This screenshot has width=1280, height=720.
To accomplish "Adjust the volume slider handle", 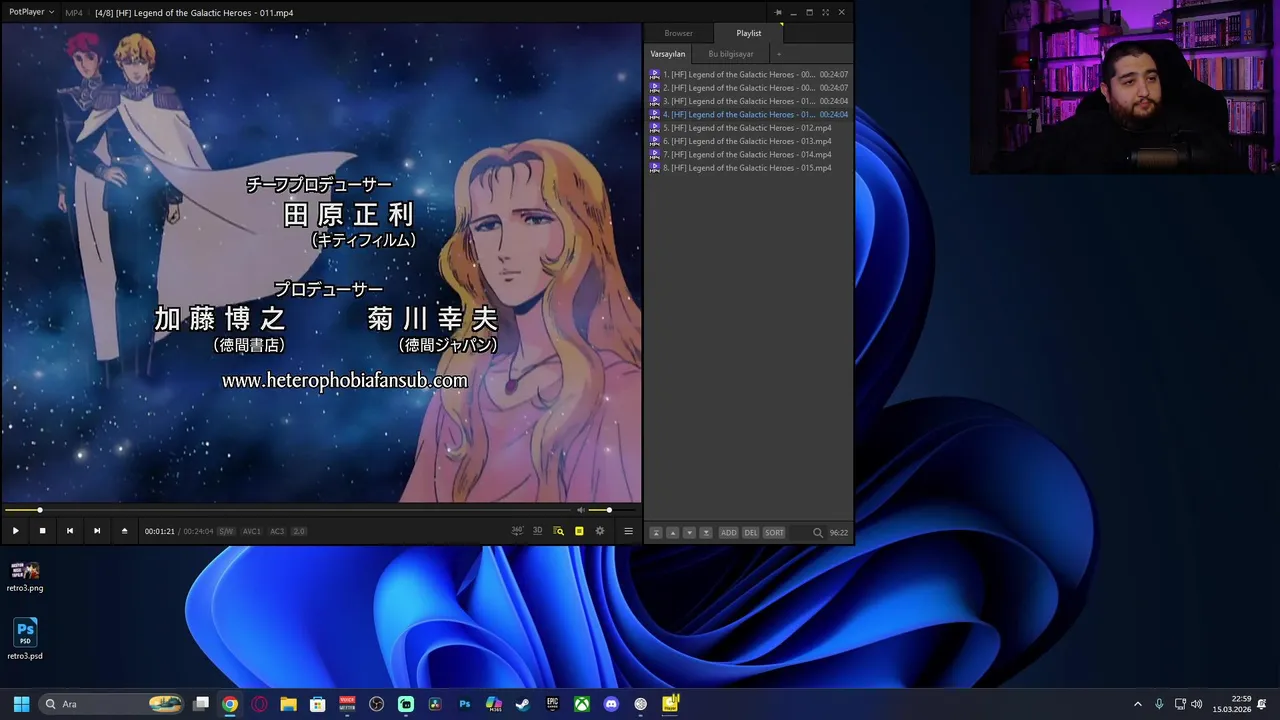I will tap(608, 510).
